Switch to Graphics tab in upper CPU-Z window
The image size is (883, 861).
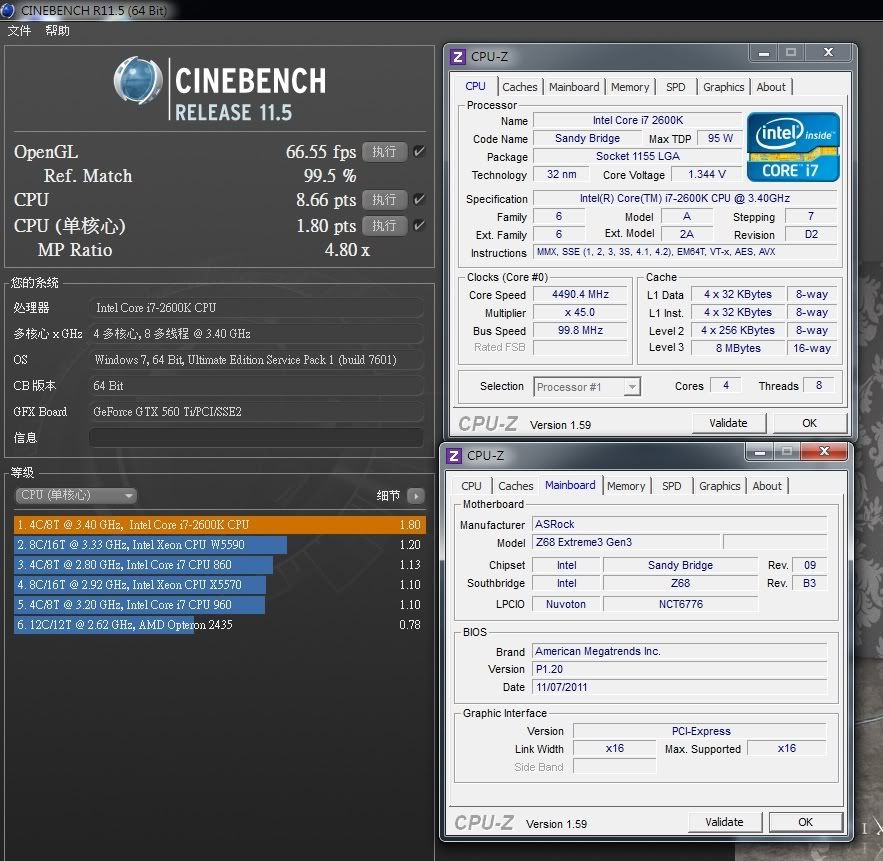tap(724, 87)
